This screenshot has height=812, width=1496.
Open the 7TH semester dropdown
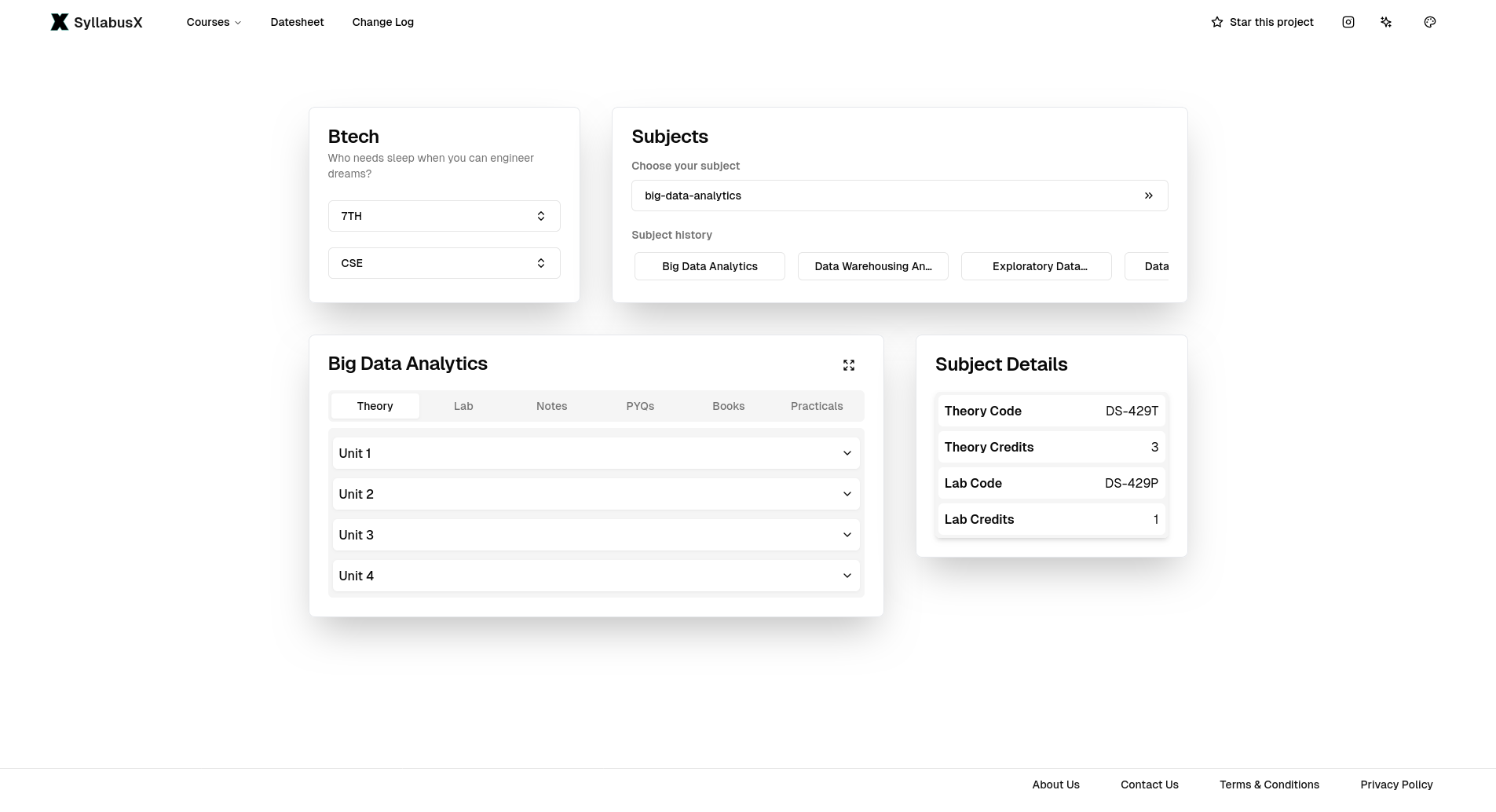(x=444, y=216)
